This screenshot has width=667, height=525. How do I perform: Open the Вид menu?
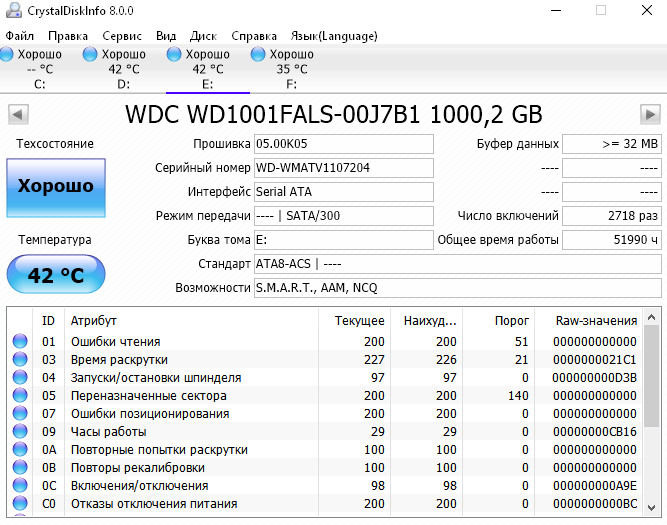tap(166, 36)
